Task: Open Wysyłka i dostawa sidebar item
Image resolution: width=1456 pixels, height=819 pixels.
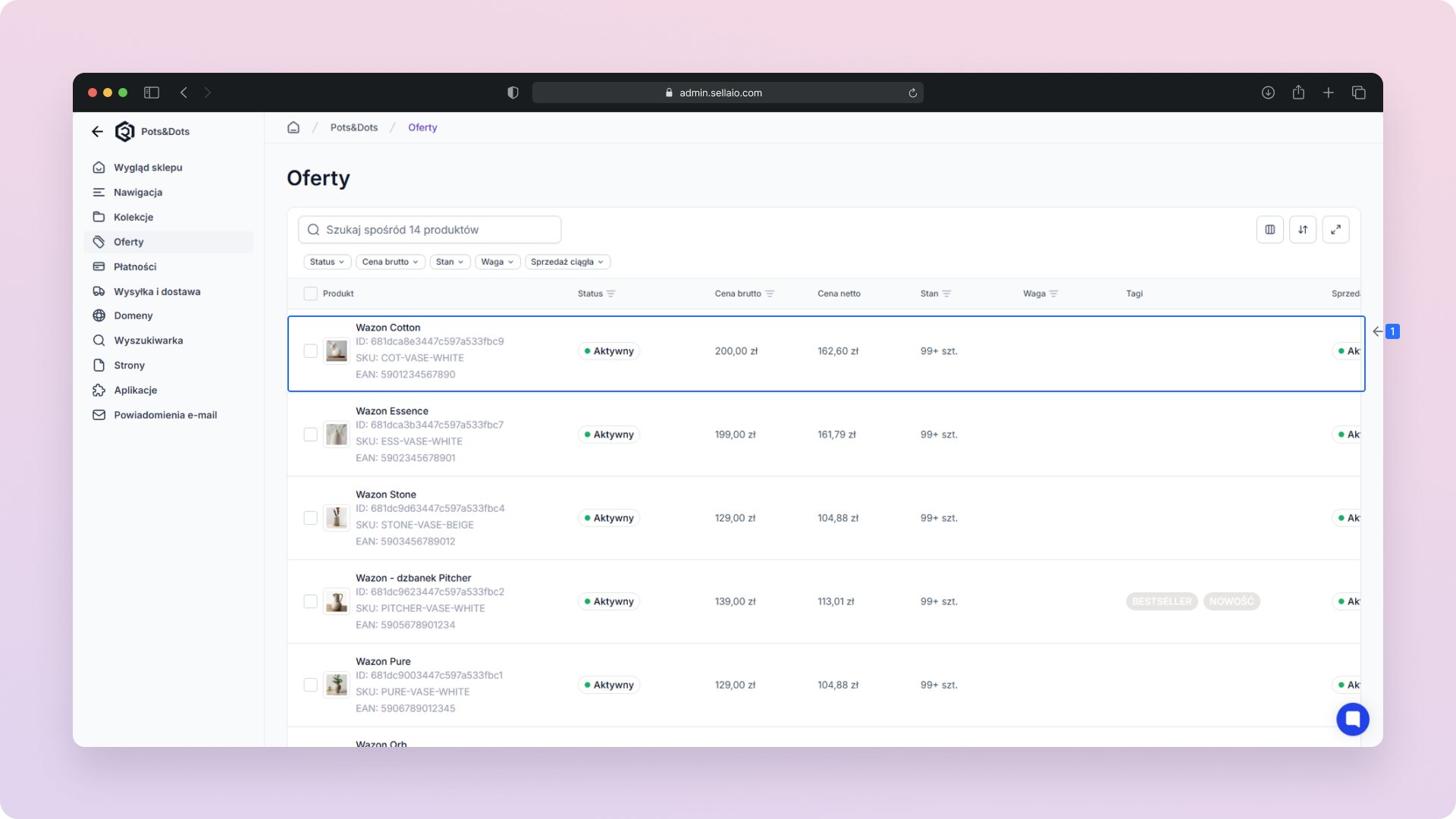Action: [157, 291]
